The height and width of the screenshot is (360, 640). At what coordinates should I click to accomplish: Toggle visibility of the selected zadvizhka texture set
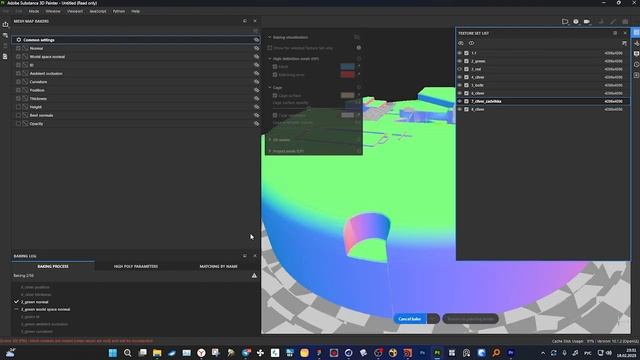[x=460, y=101]
